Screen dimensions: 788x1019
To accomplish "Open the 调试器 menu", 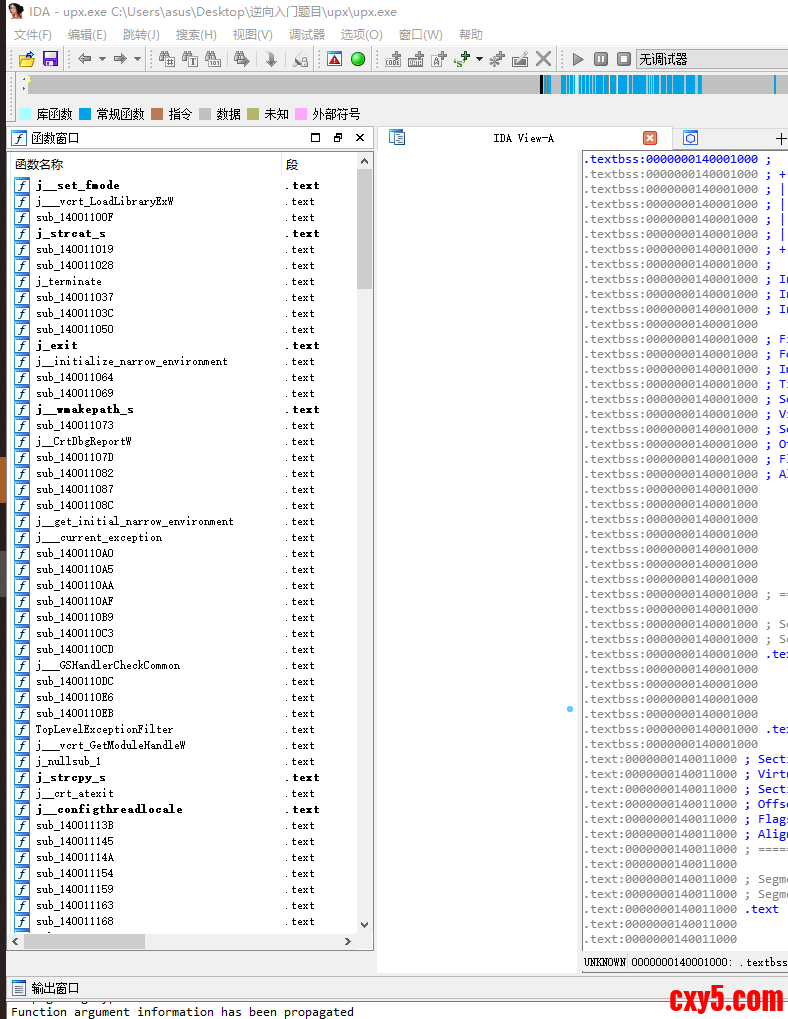I will pyautogui.click(x=307, y=34).
